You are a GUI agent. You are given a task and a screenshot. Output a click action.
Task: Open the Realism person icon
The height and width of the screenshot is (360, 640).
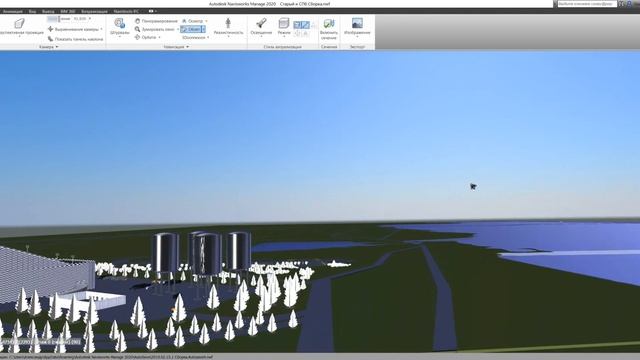point(228,23)
